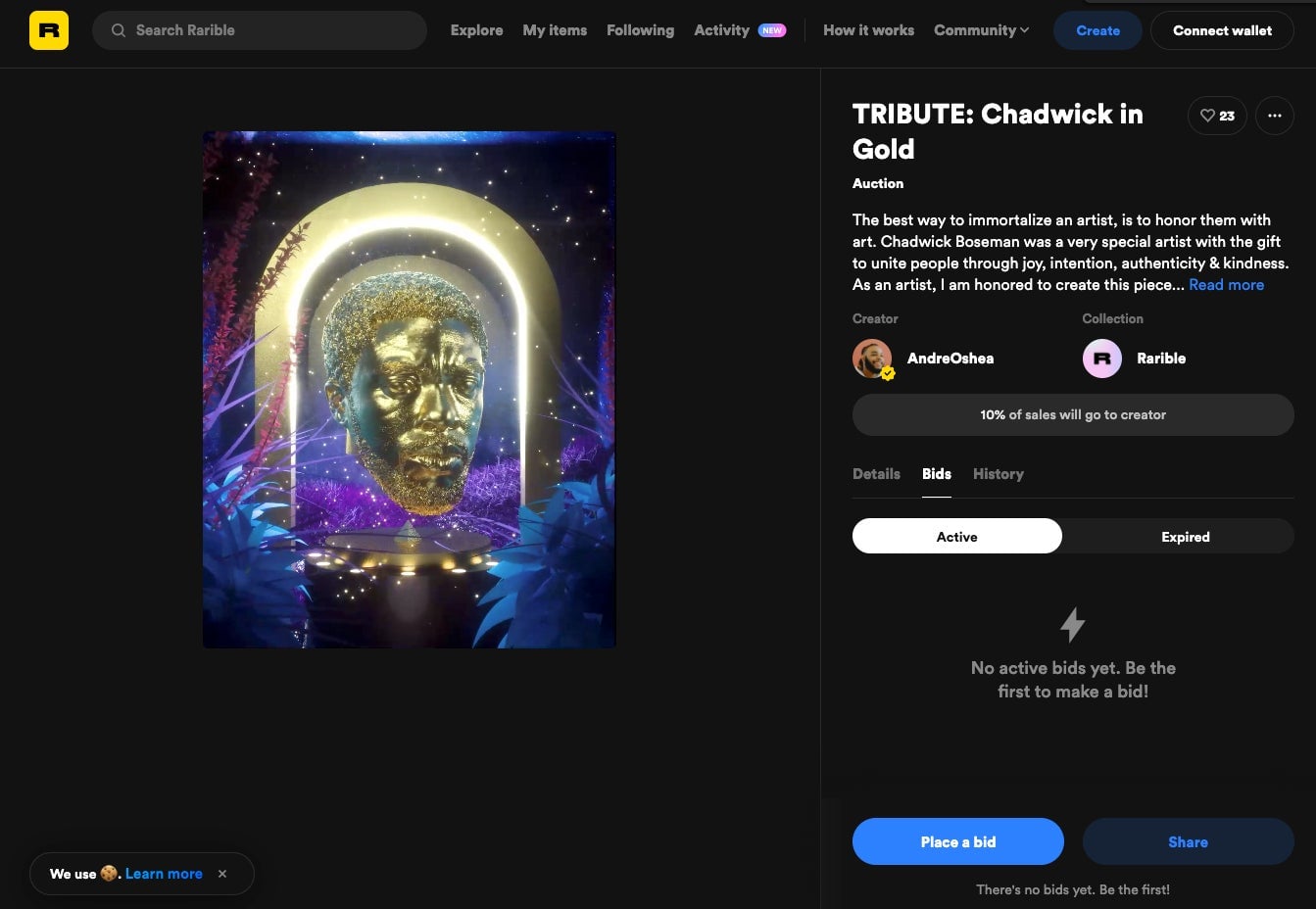
Task: Select the Active bids filter
Action: (956, 537)
